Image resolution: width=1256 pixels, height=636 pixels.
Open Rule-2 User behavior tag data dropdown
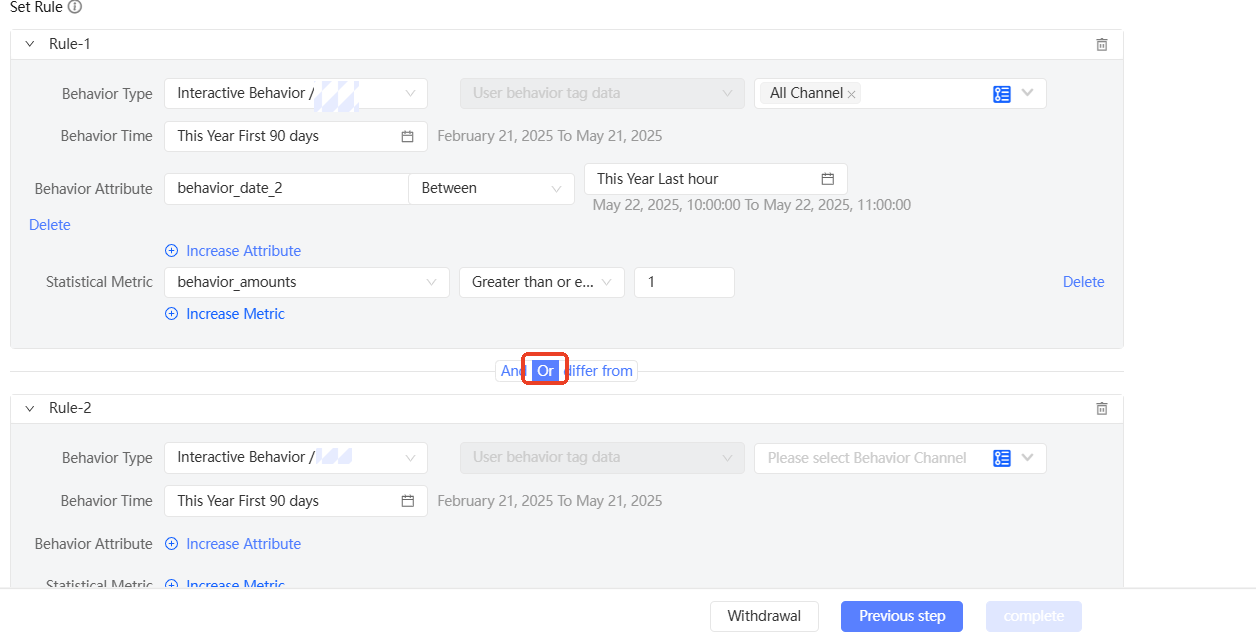(602, 457)
